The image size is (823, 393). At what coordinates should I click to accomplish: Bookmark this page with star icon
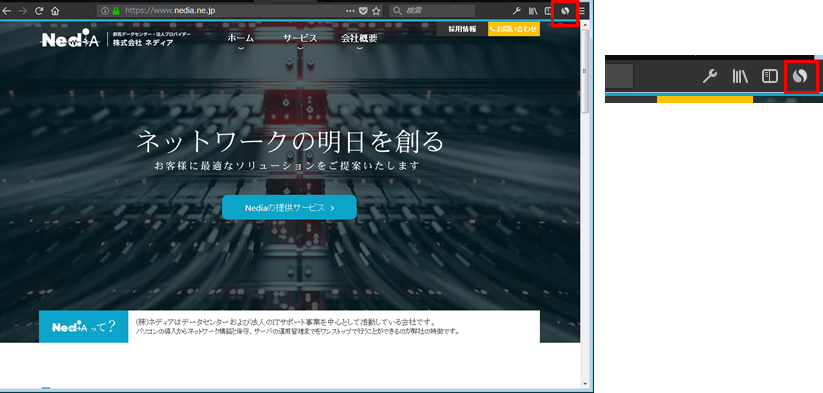[376, 10]
